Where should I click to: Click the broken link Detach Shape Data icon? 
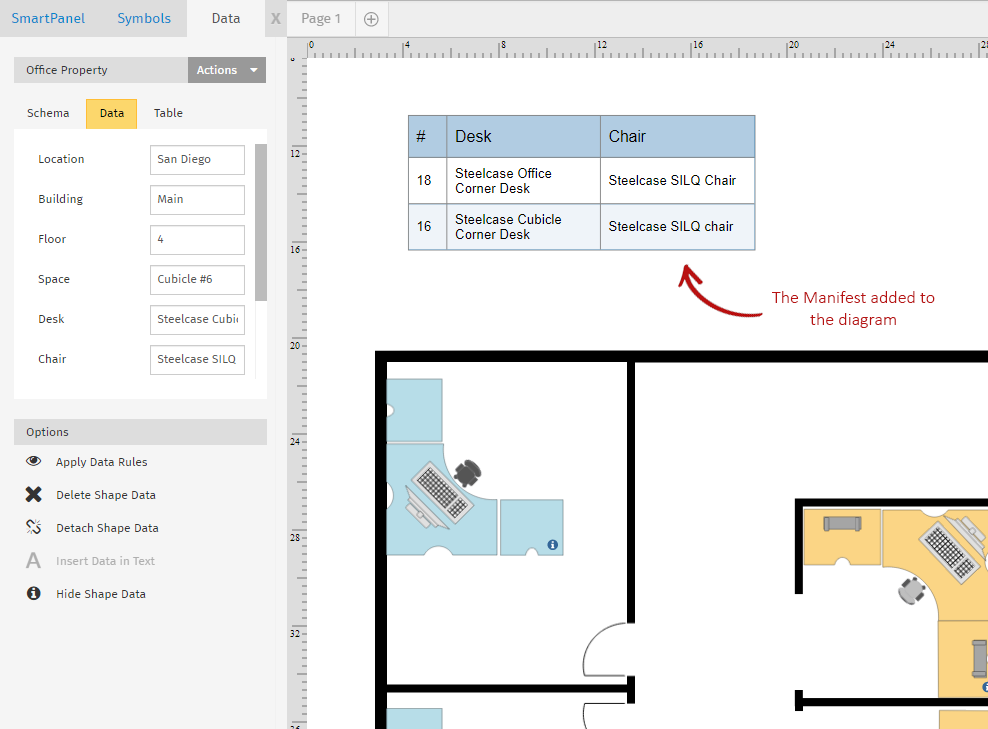(x=34, y=528)
